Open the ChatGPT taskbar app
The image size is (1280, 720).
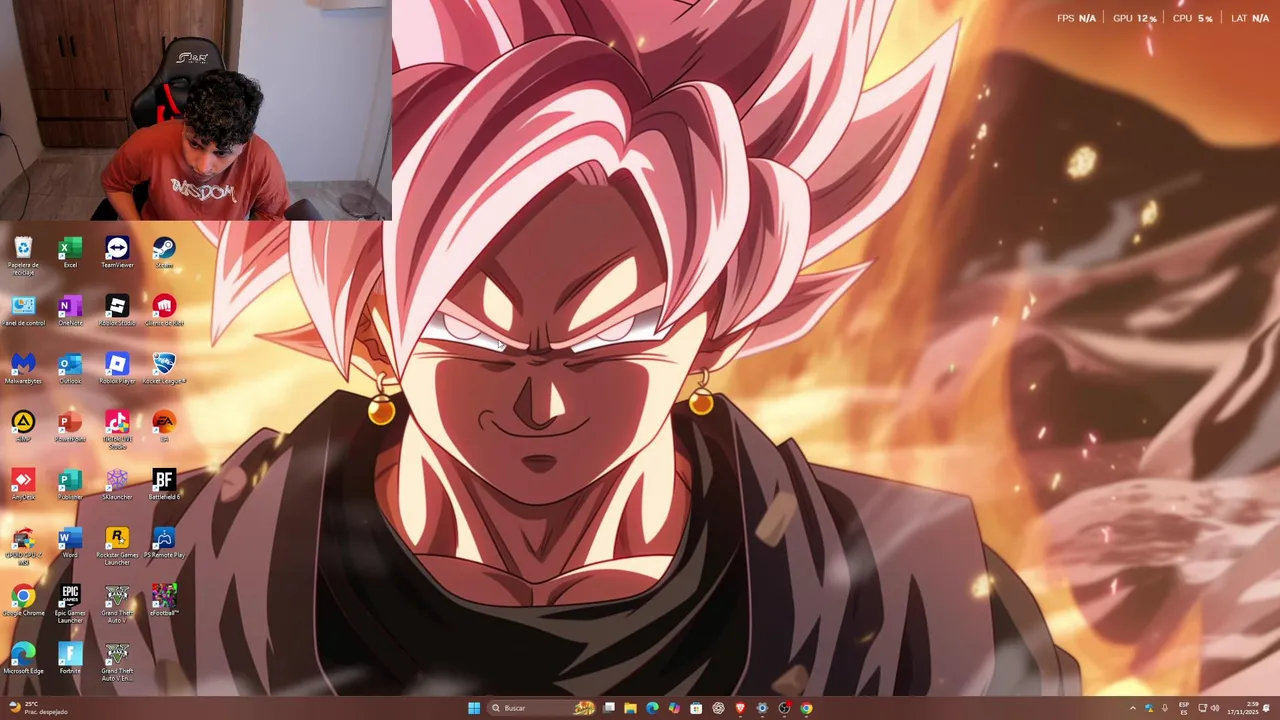coord(718,708)
